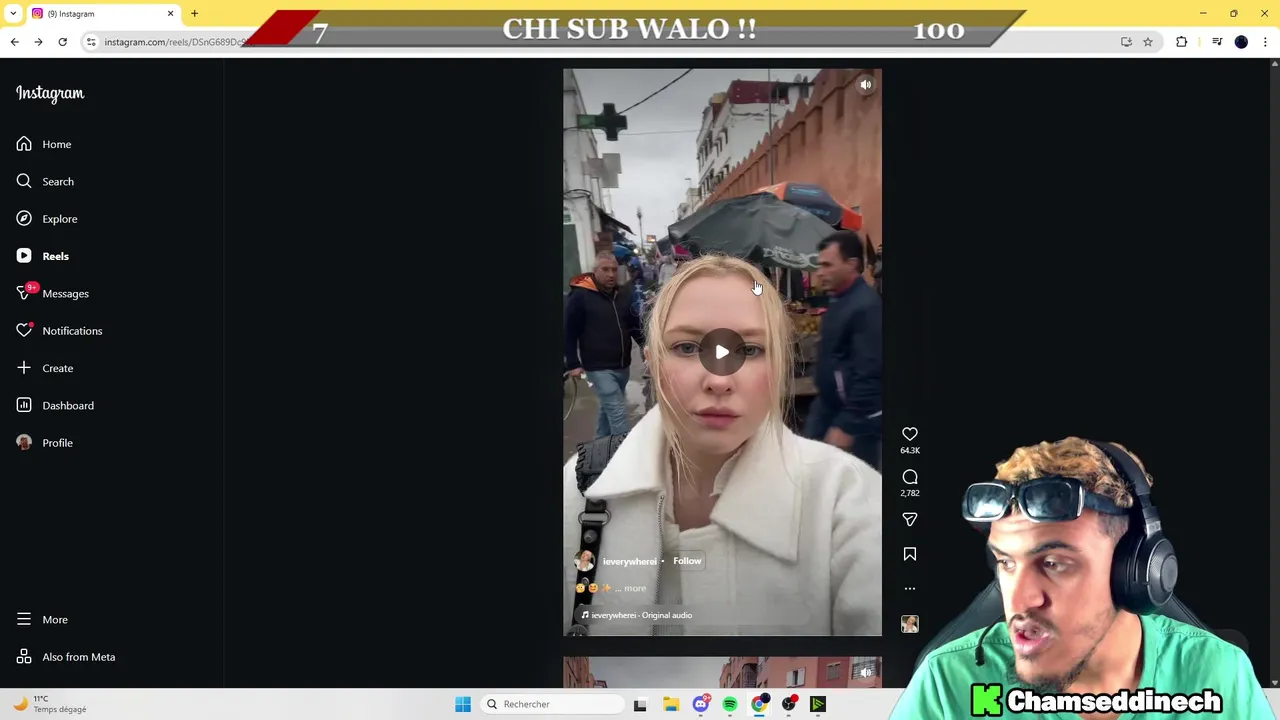Open Instagram Search from sidebar
Image resolution: width=1280 pixels, height=720 pixels.
coord(45,181)
